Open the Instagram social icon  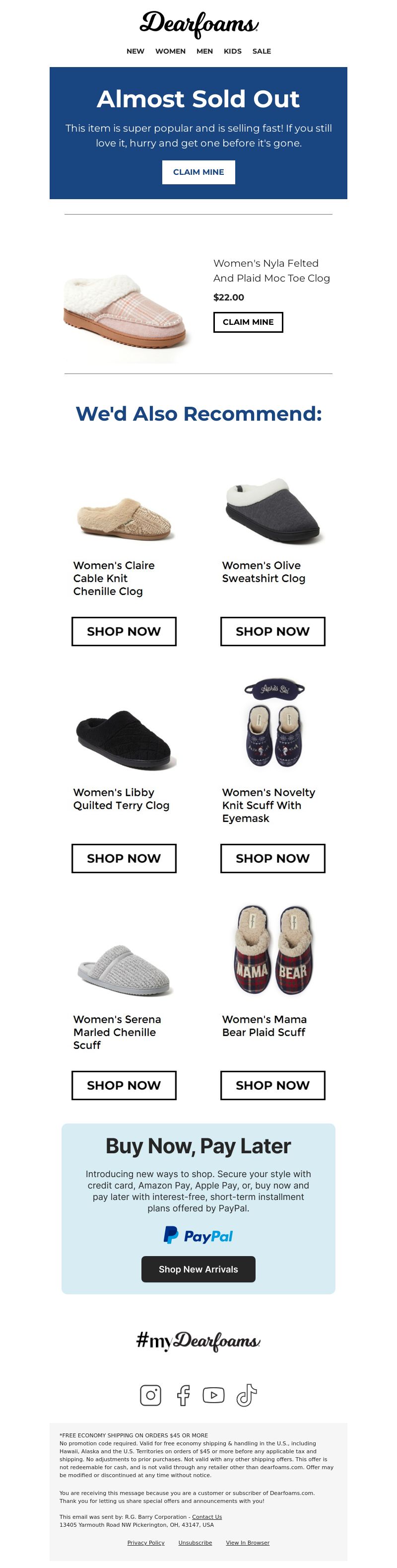150,1395
